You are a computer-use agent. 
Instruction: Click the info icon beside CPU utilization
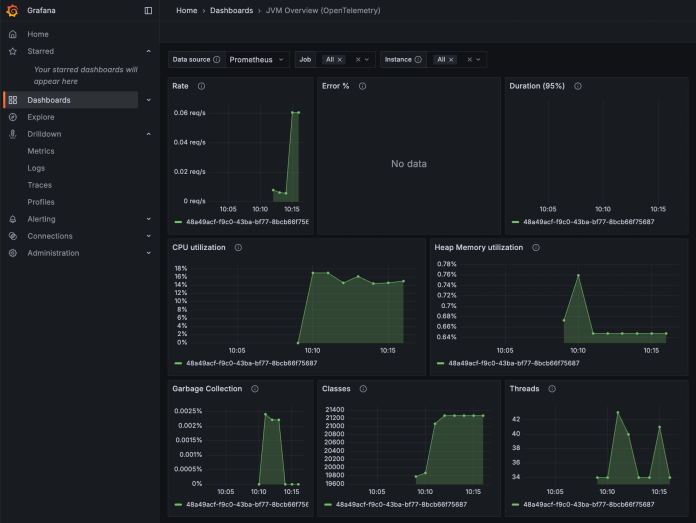tap(236, 247)
